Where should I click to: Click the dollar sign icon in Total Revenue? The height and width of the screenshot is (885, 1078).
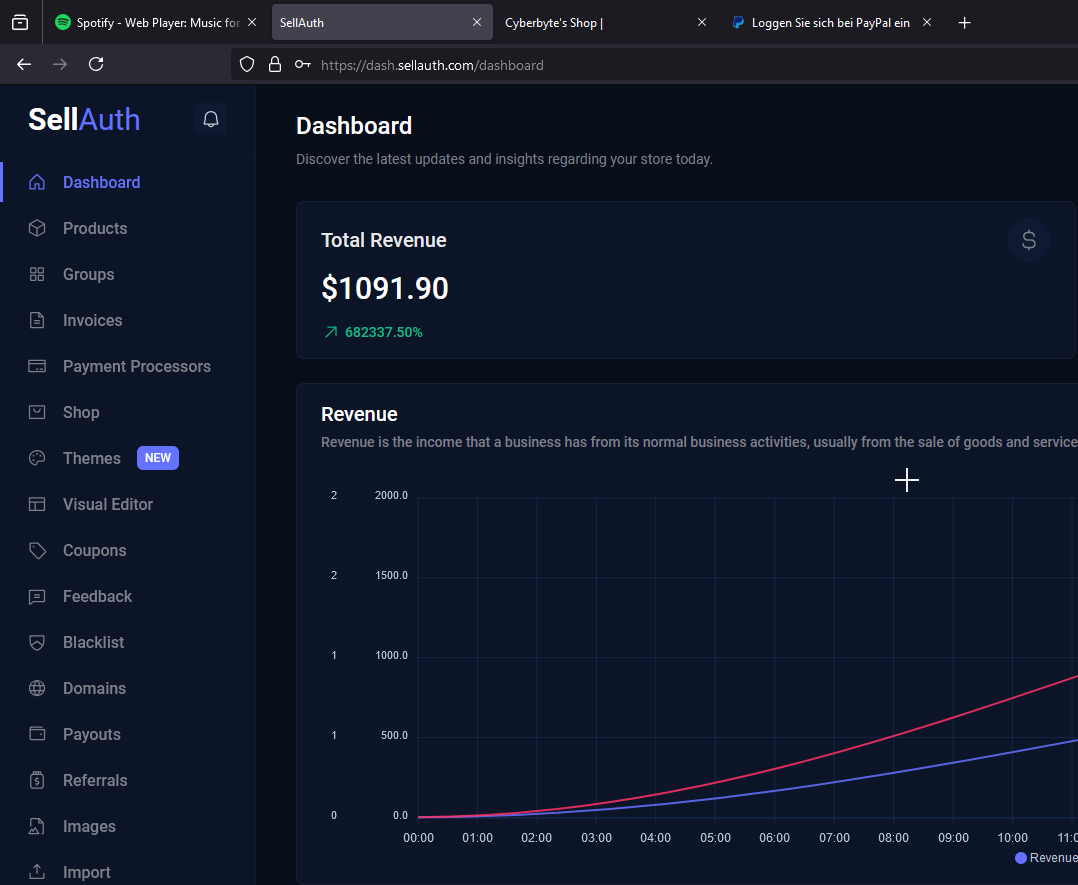(x=1028, y=240)
